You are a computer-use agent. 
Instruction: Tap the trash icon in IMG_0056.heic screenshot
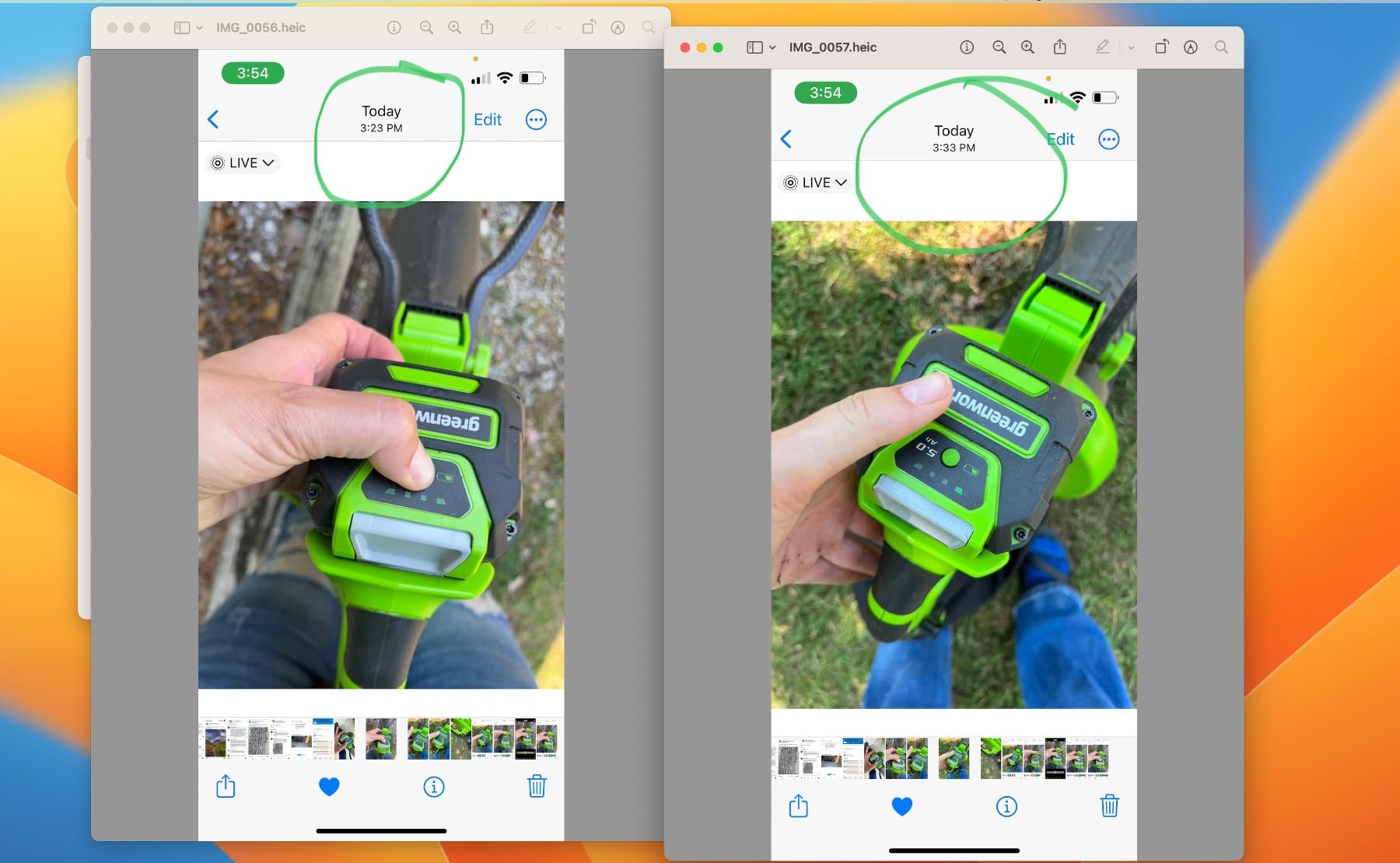537,786
